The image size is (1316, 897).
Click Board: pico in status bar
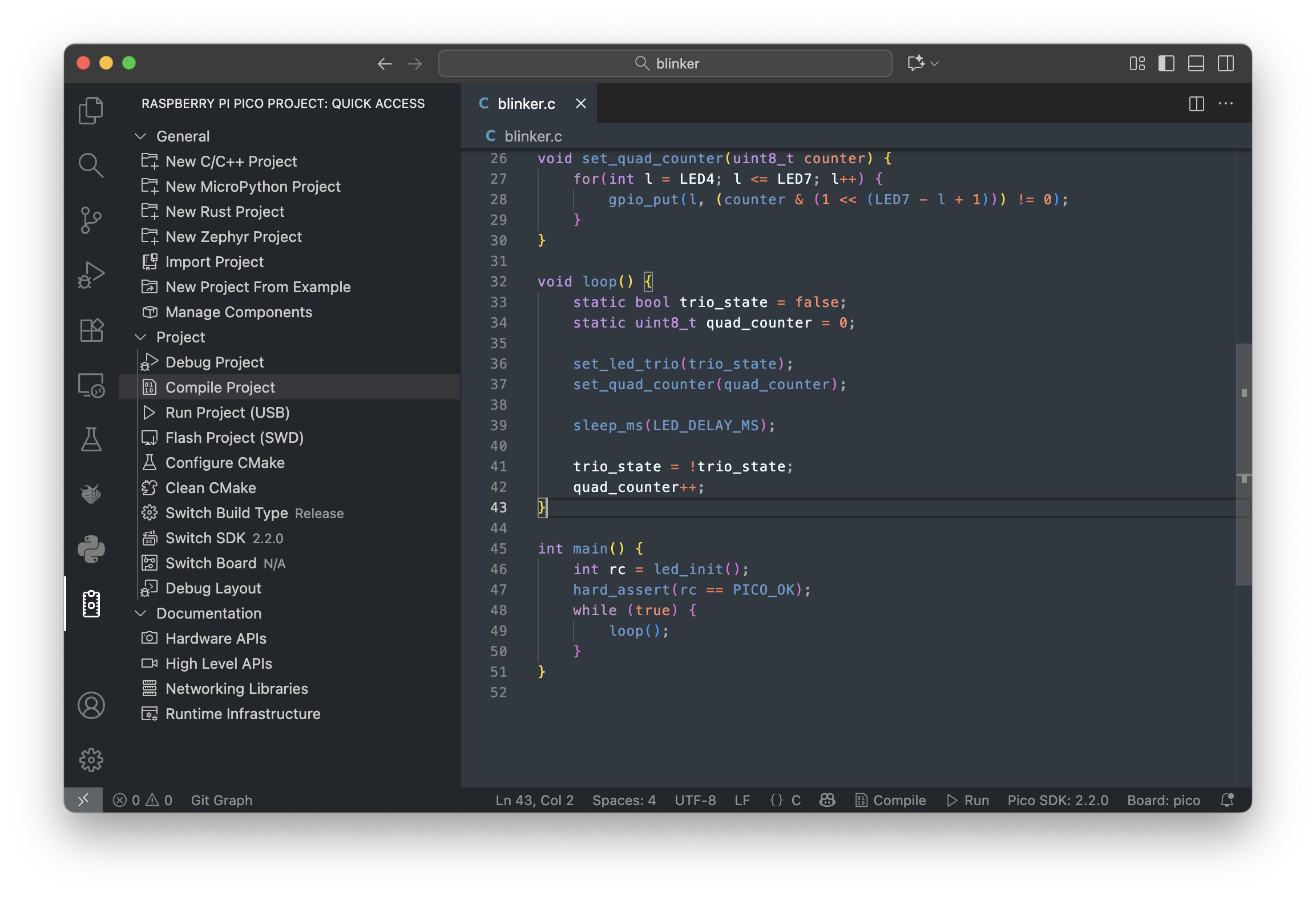[1163, 800]
